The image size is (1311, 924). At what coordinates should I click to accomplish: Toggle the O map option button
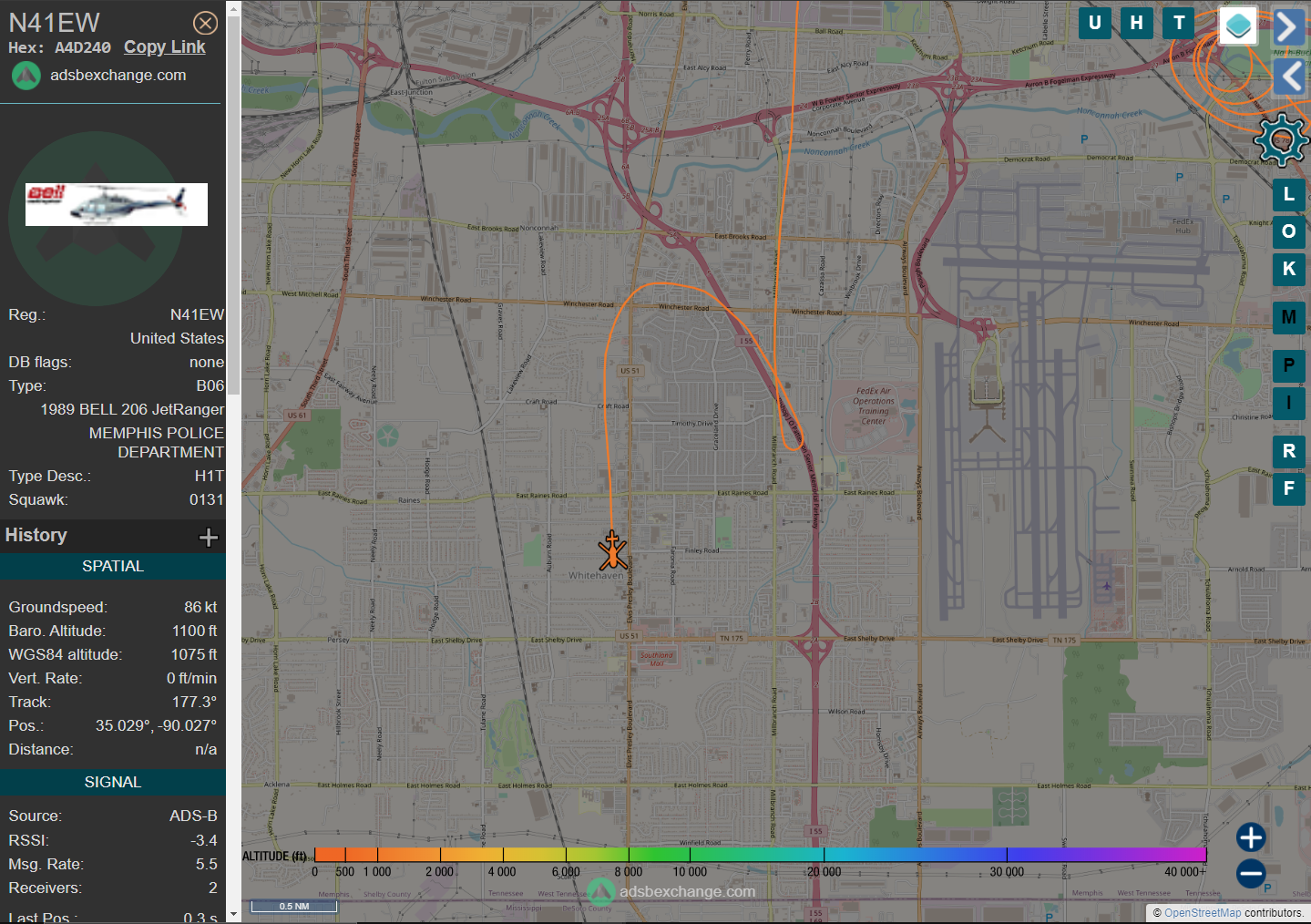[1288, 231]
